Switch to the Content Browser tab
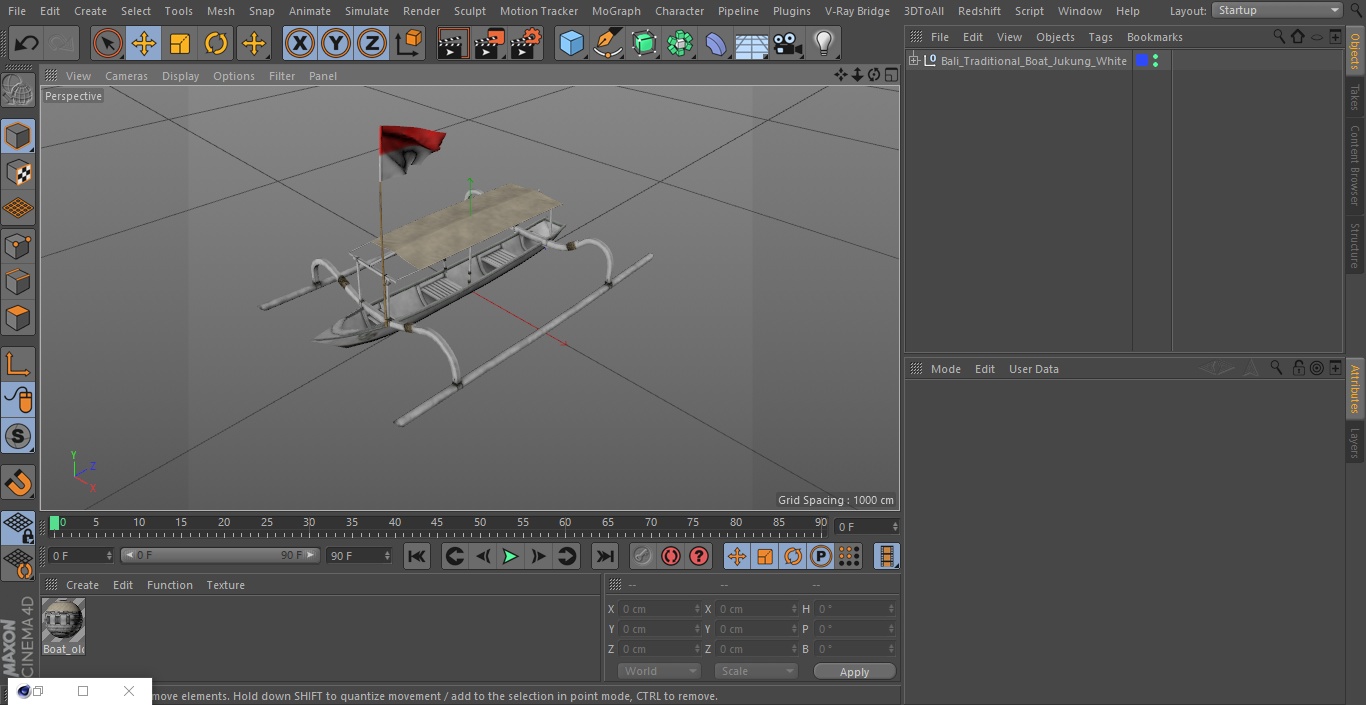 (1355, 165)
